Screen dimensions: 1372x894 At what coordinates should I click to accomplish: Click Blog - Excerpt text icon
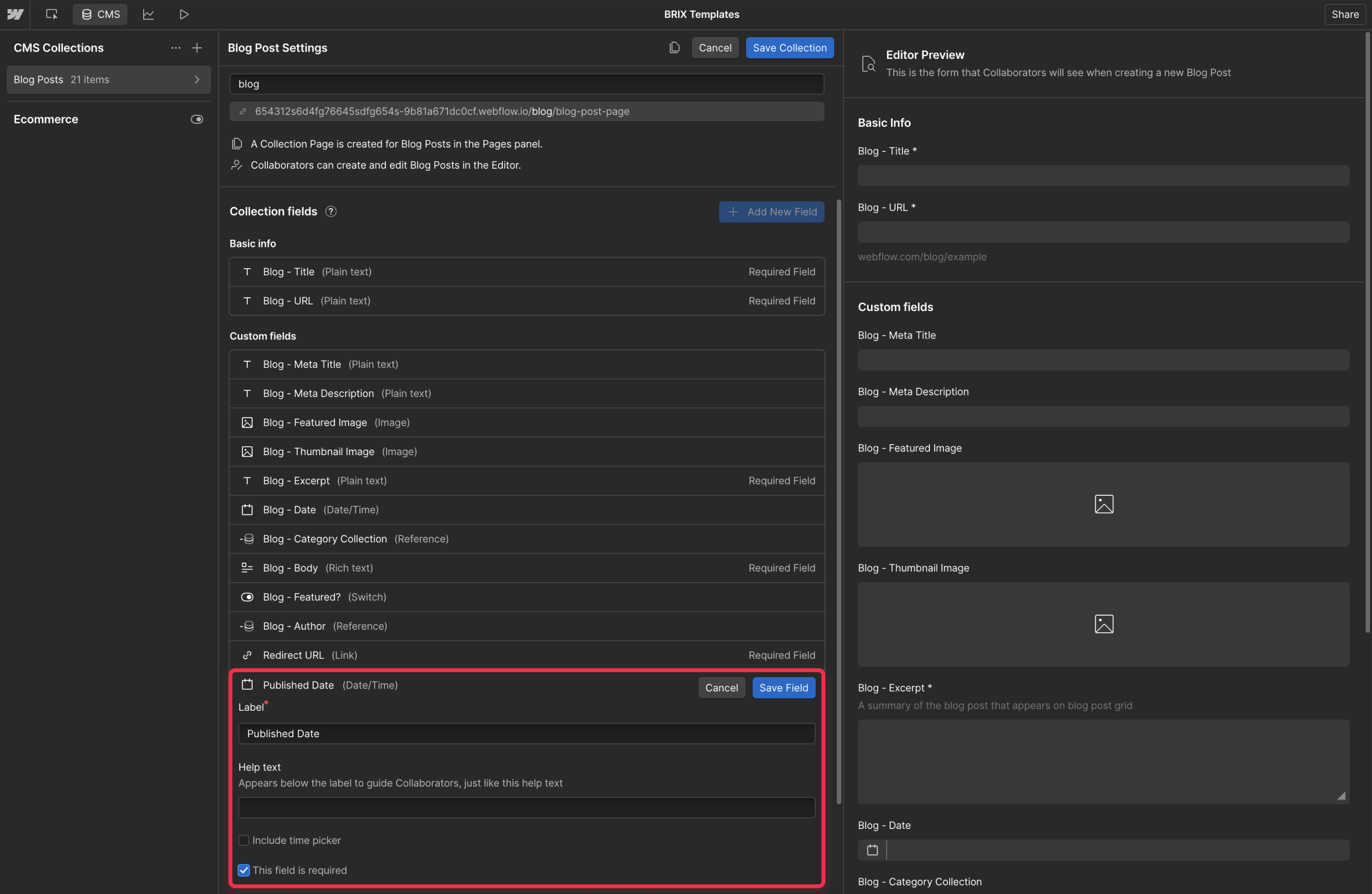click(x=247, y=481)
